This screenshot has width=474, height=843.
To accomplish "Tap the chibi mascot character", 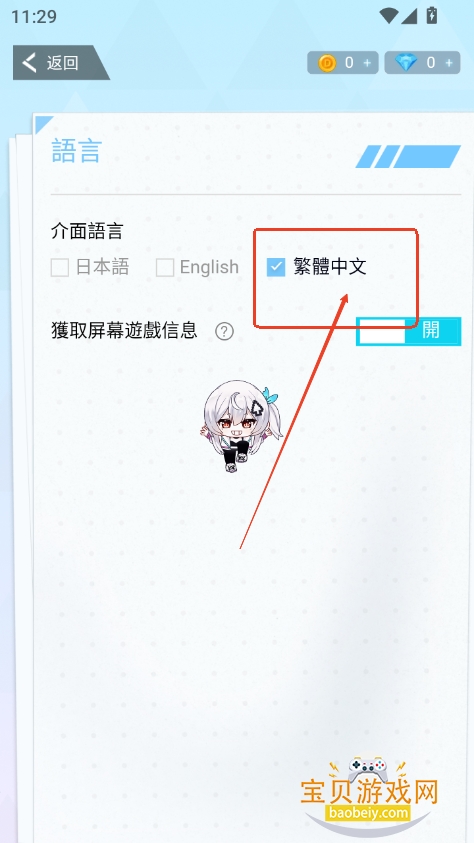I will (241, 426).
